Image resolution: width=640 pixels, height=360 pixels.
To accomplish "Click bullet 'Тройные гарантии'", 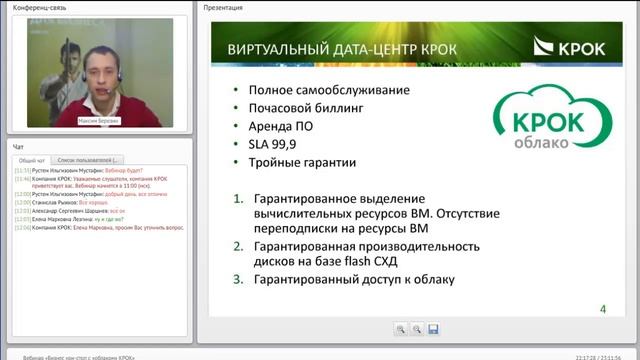I will (302, 162).
